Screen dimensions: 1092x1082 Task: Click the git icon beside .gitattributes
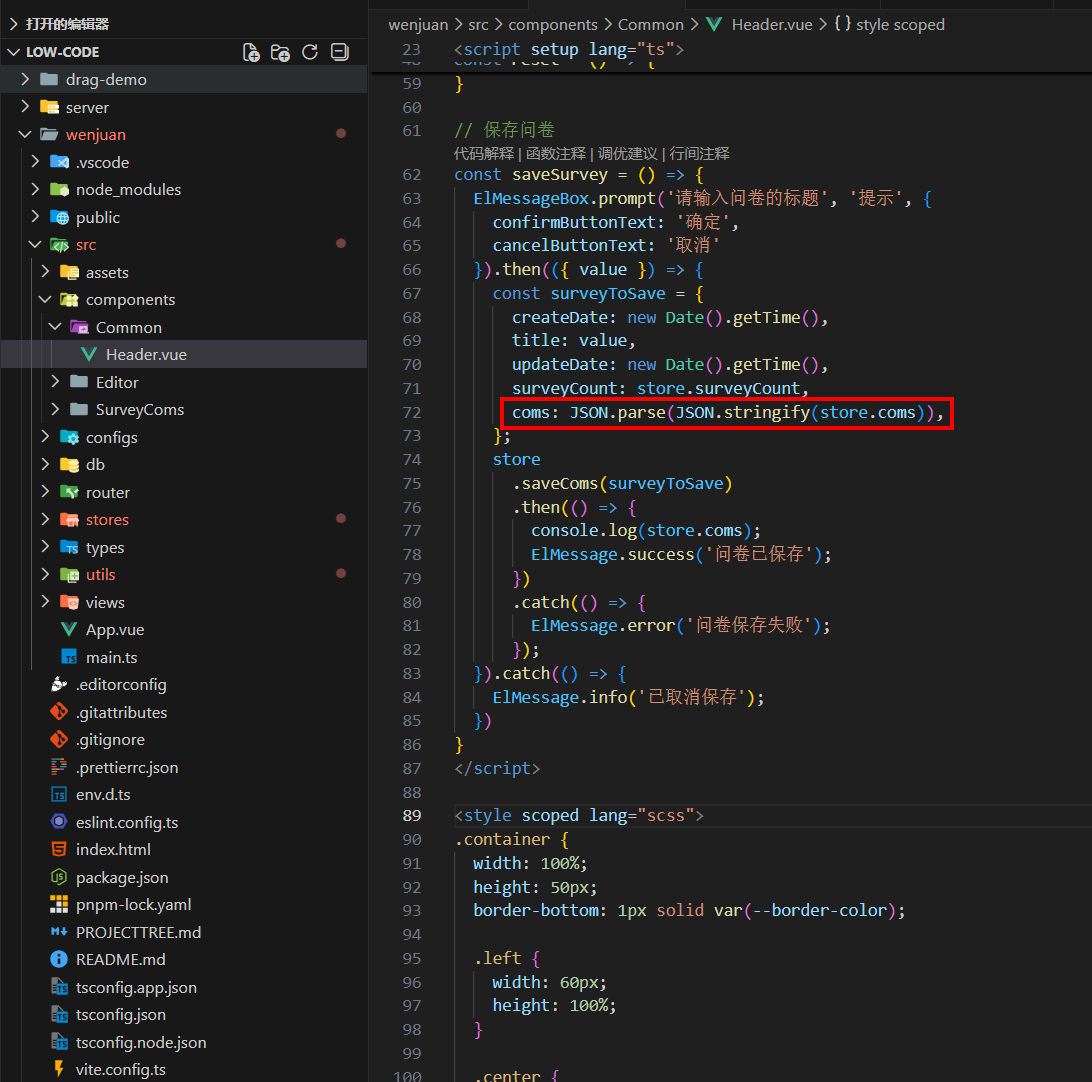(59, 712)
